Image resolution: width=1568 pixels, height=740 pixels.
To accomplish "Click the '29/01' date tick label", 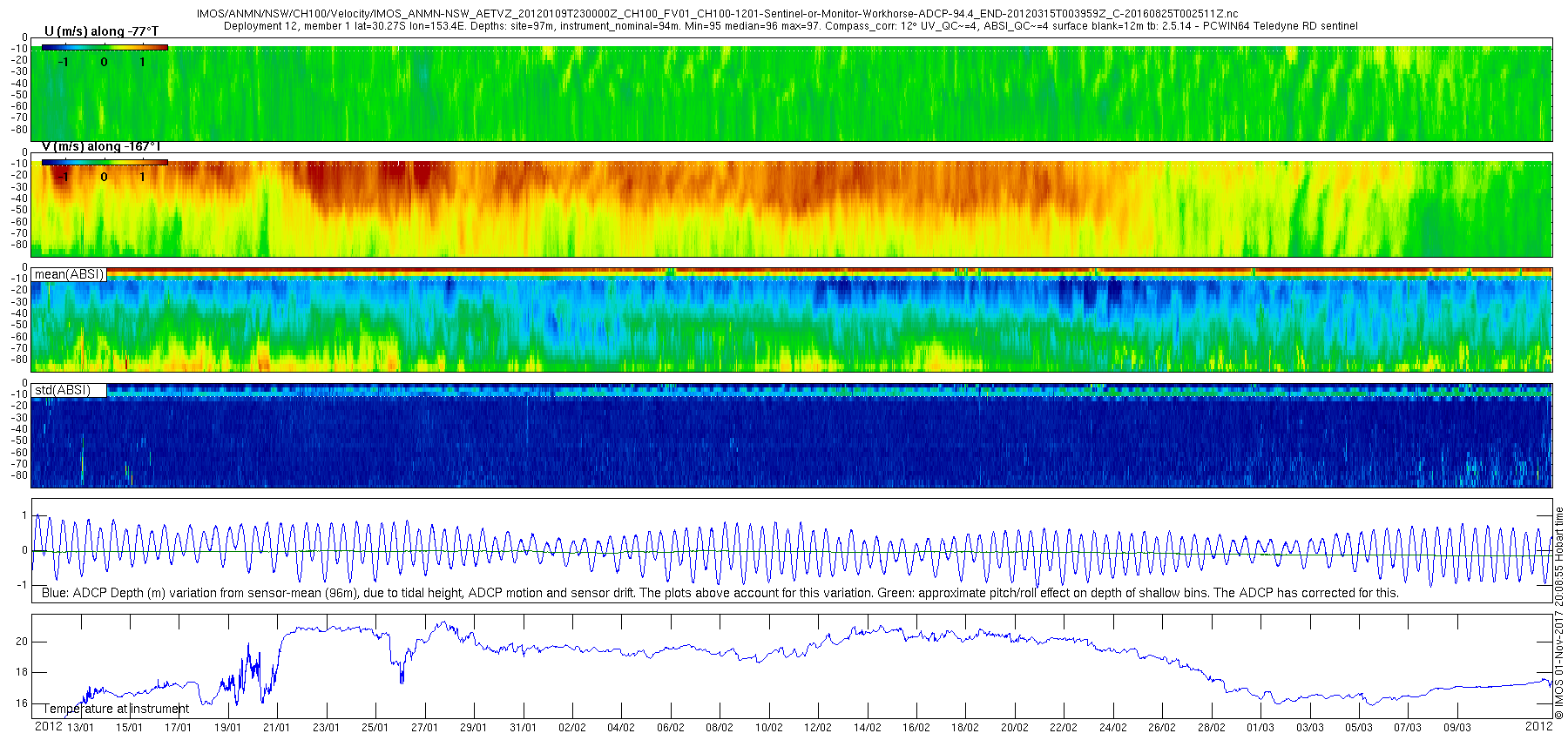I will click(x=474, y=728).
